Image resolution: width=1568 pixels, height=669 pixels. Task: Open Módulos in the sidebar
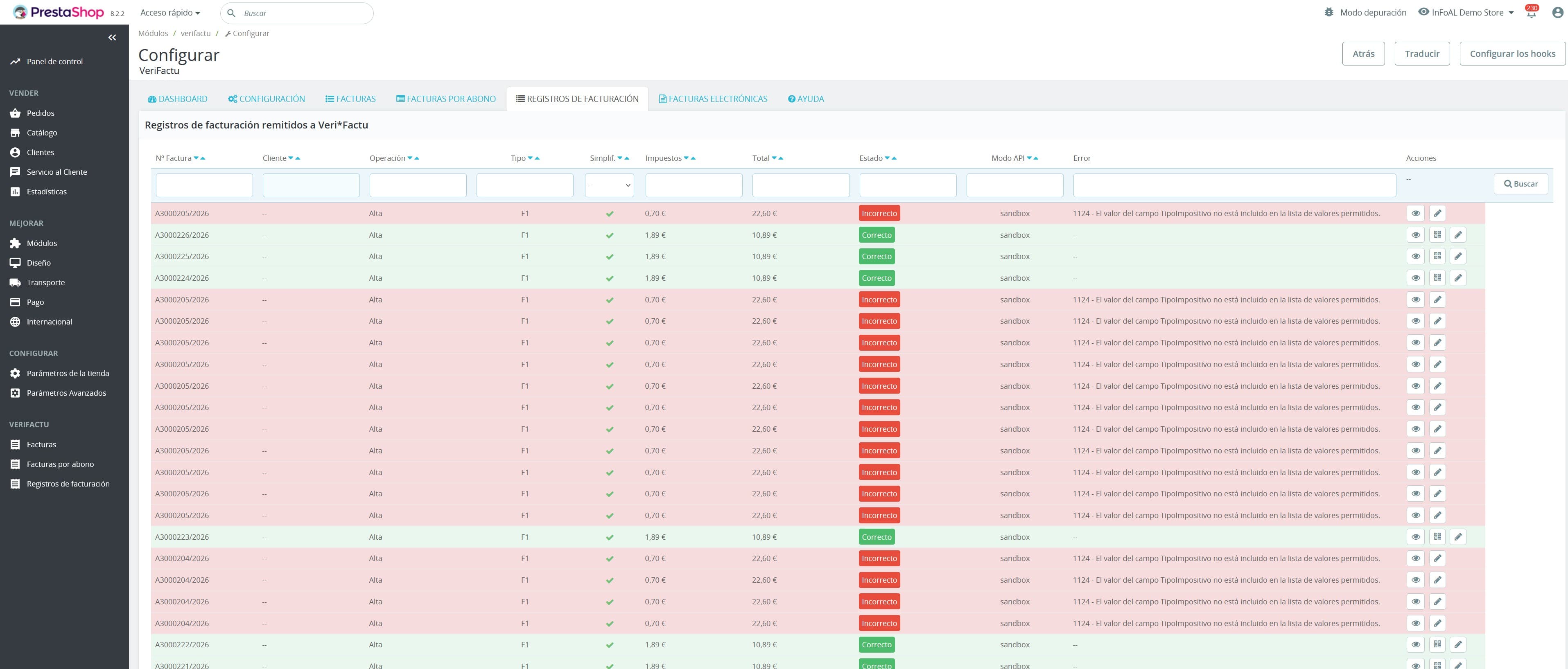pos(41,243)
